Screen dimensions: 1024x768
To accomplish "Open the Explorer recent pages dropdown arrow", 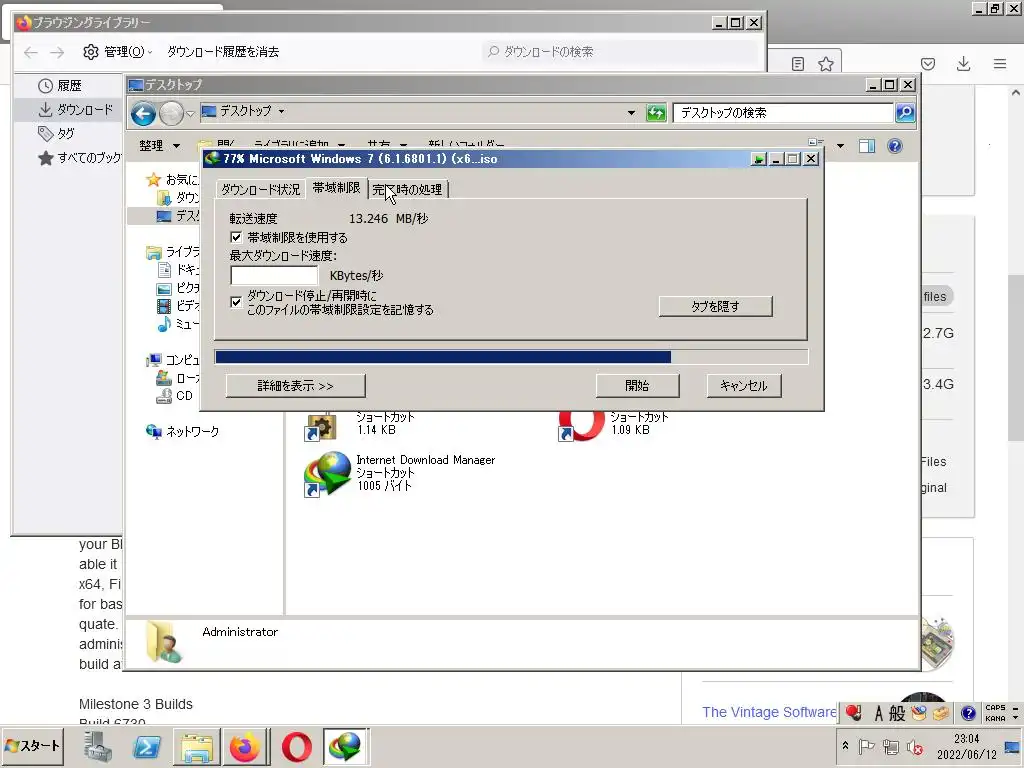I will 190,114.
